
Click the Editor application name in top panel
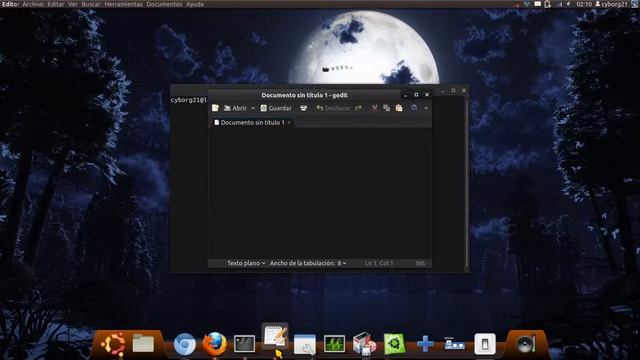tap(10, 4)
